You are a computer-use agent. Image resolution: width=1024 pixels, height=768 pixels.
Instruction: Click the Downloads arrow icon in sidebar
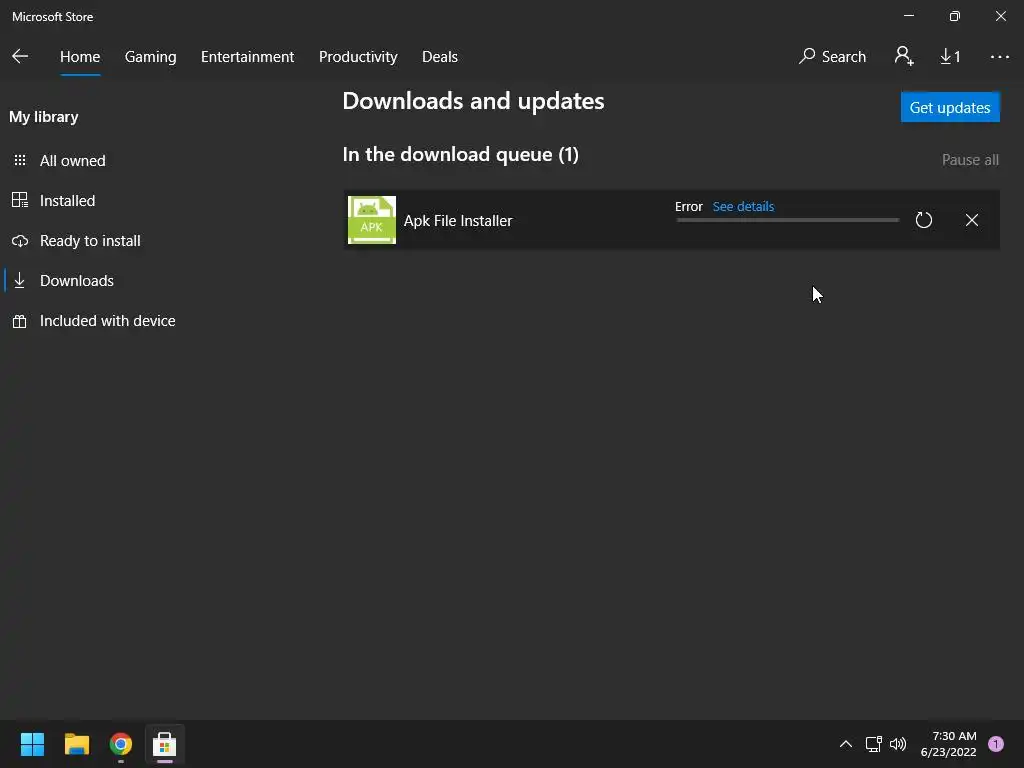(20, 280)
